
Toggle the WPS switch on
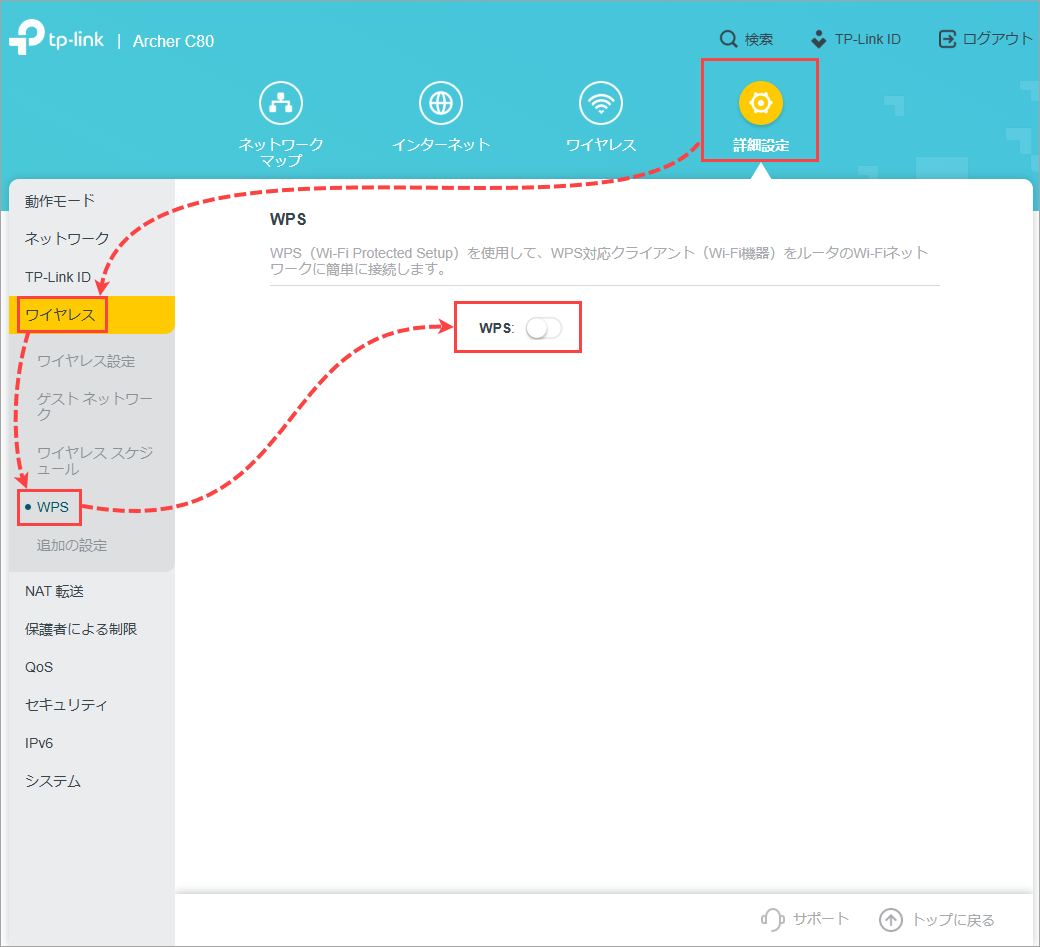point(544,328)
